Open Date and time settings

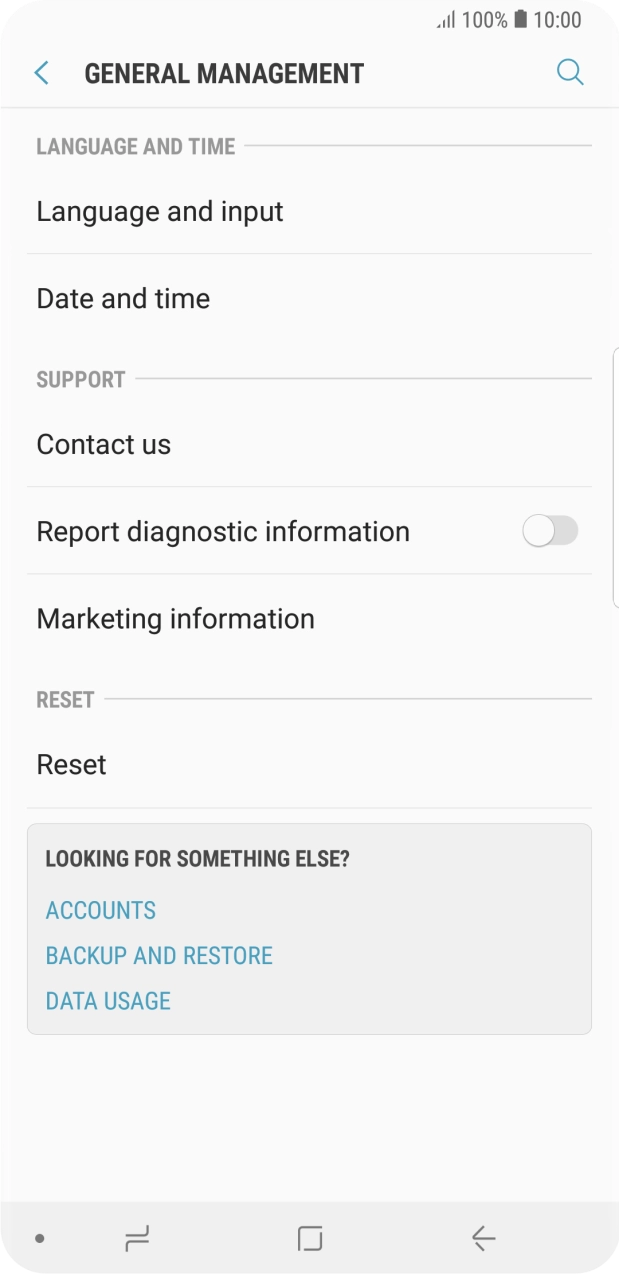click(123, 298)
